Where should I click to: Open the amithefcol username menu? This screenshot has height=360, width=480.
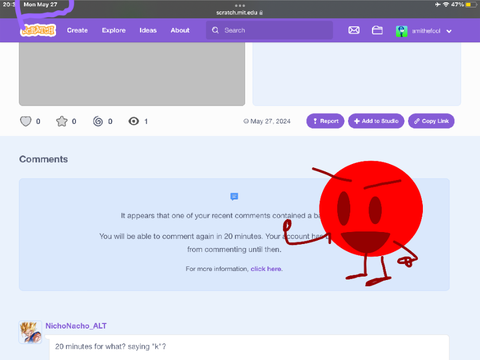(x=426, y=31)
